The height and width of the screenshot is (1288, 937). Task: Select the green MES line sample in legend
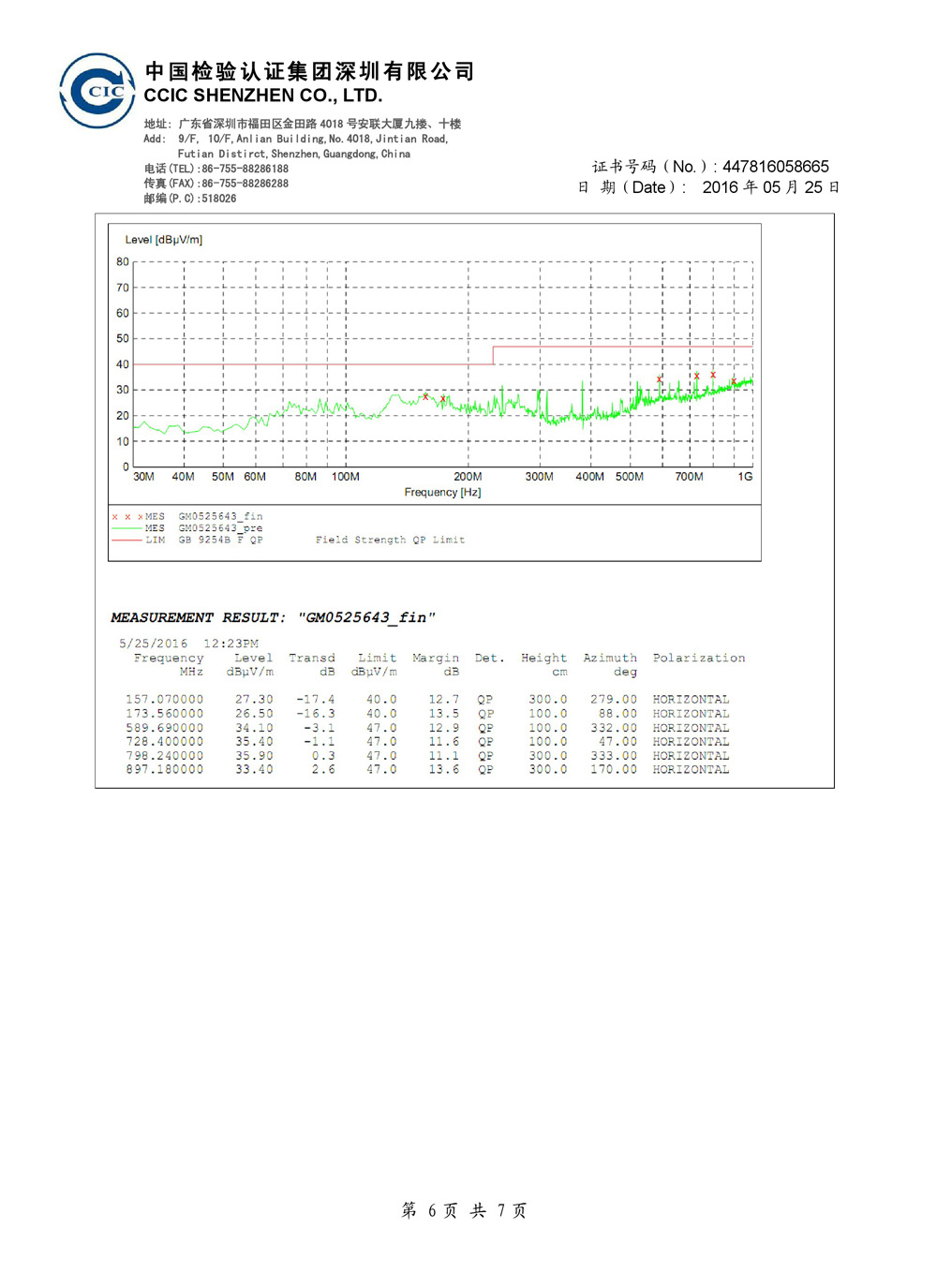coord(126,528)
